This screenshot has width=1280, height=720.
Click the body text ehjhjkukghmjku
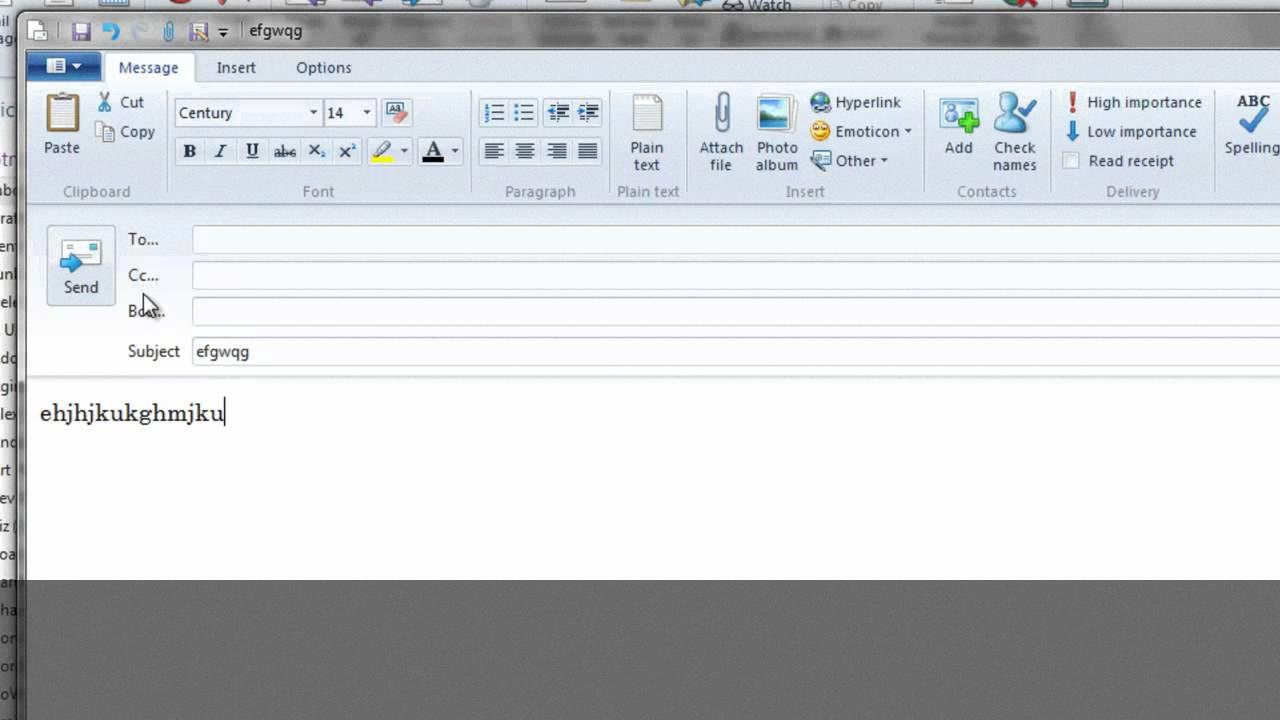click(x=132, y=413)
